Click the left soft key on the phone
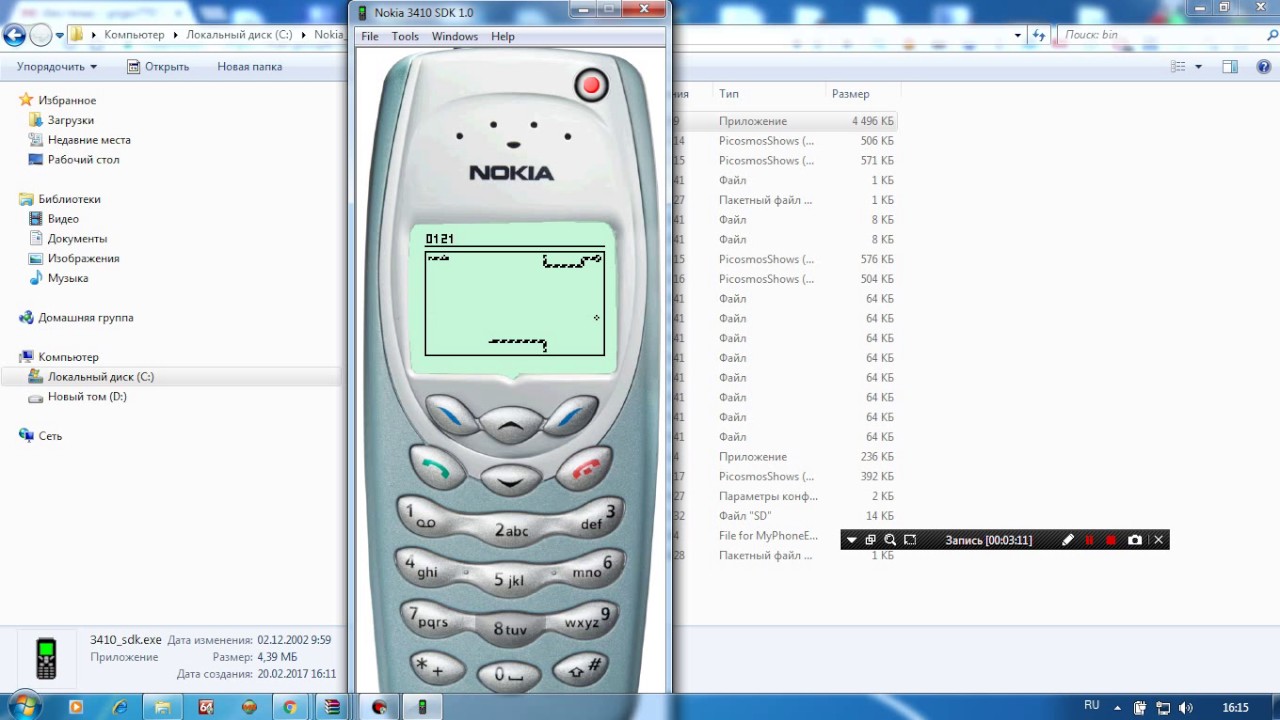 [x=453, y=414]
